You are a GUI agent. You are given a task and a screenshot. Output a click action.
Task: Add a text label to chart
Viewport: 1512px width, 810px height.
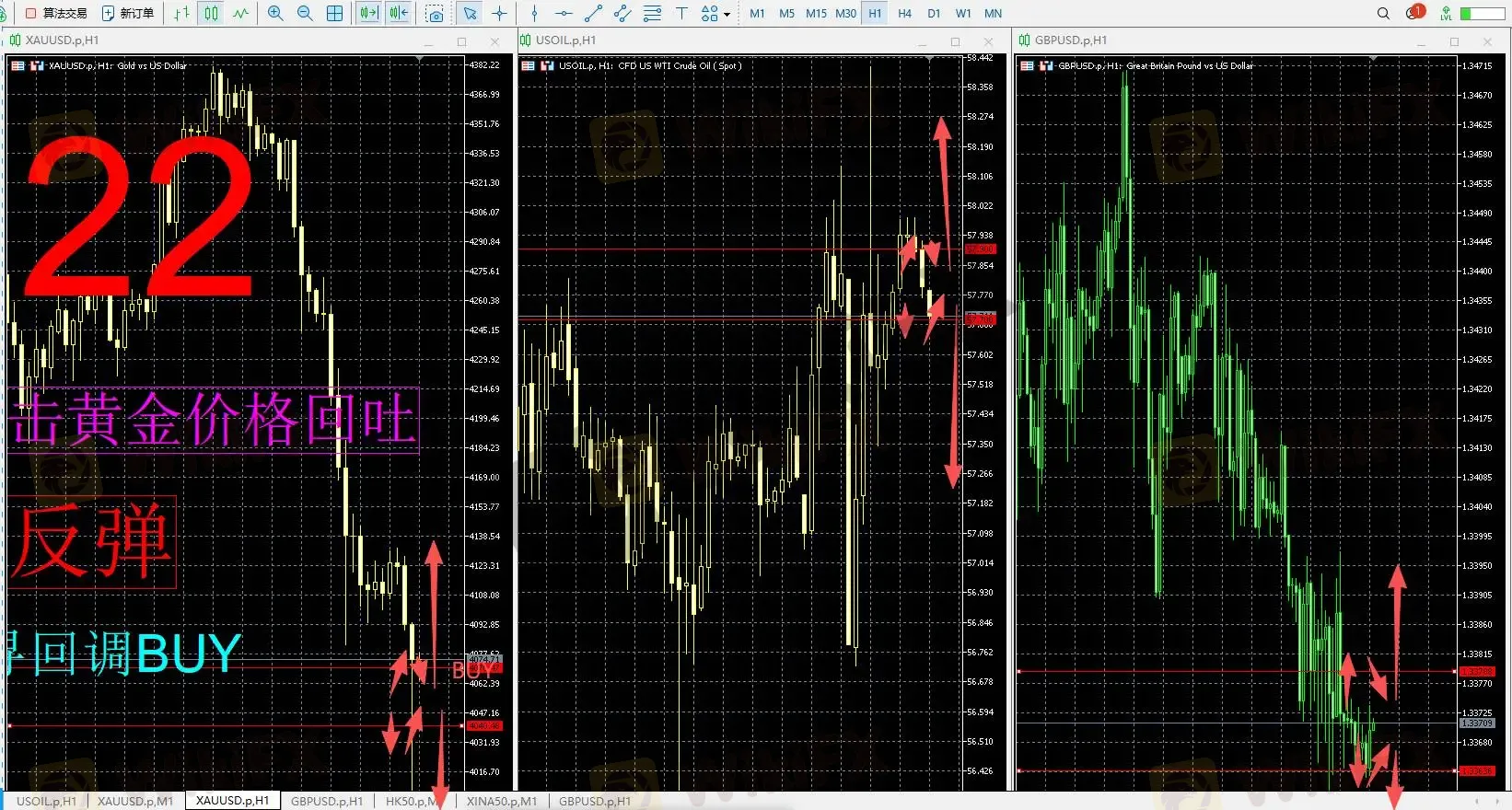(681, 13)
